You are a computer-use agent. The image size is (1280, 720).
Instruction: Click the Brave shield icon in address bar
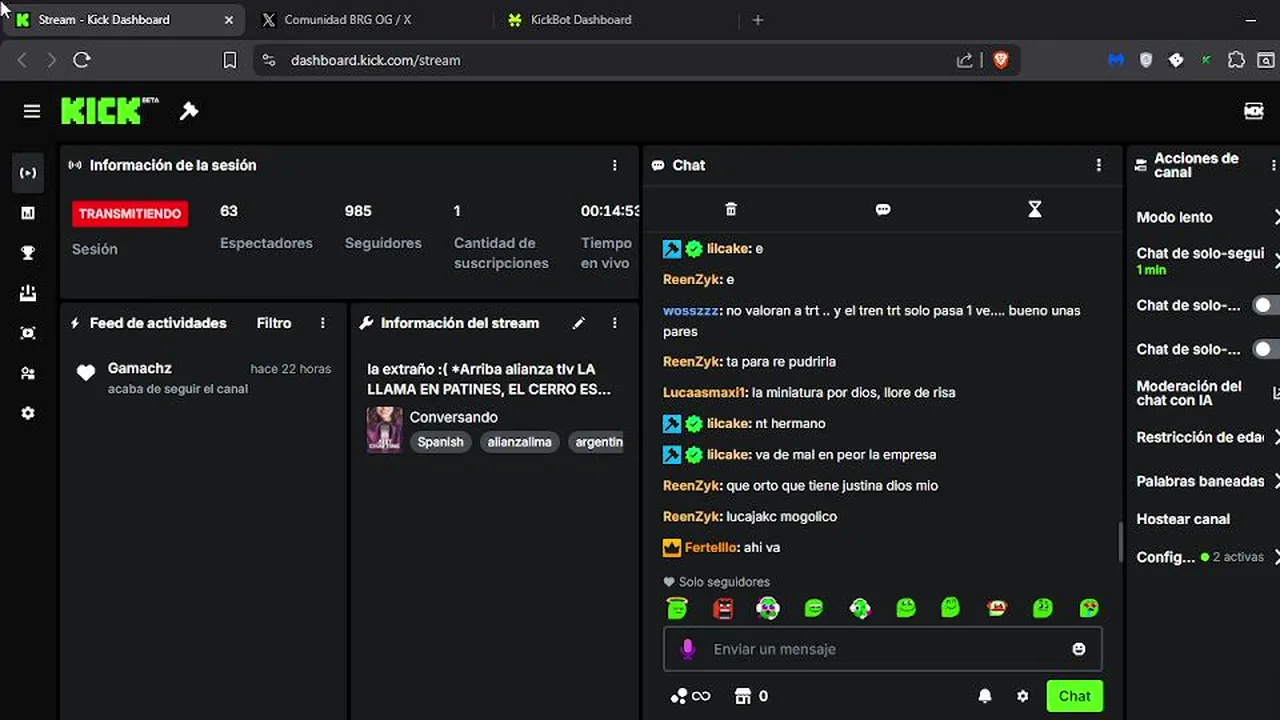(x=1000, y=60)
